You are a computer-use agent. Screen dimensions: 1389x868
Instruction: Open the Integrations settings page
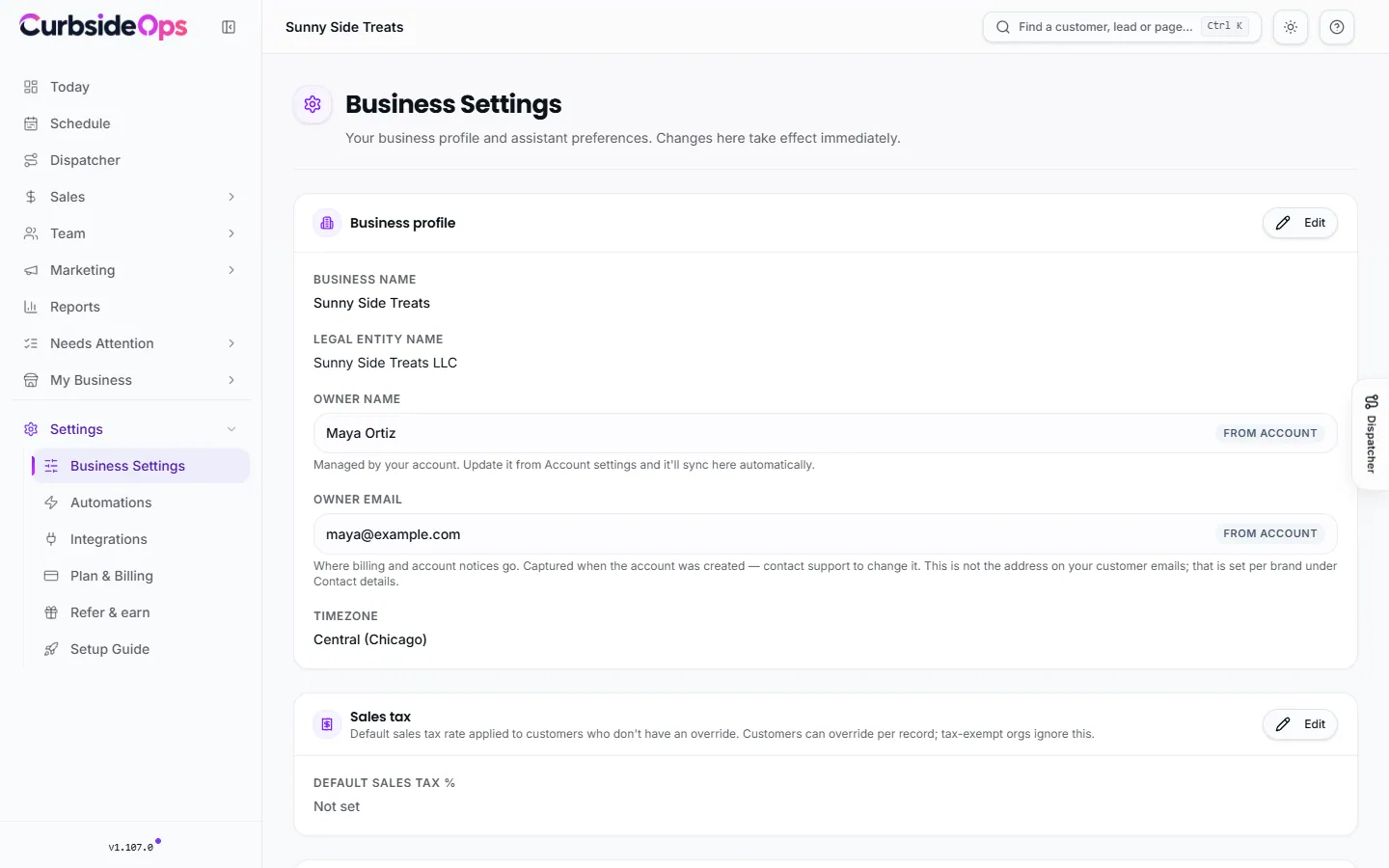141,539
